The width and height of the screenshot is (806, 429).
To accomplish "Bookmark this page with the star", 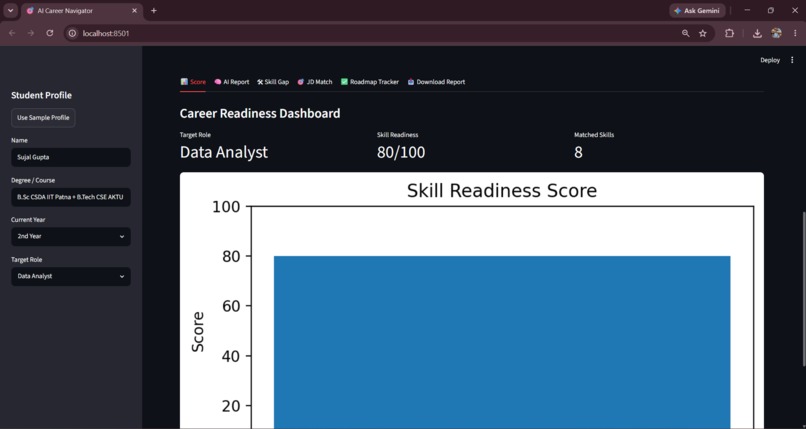I will (702, 33).
